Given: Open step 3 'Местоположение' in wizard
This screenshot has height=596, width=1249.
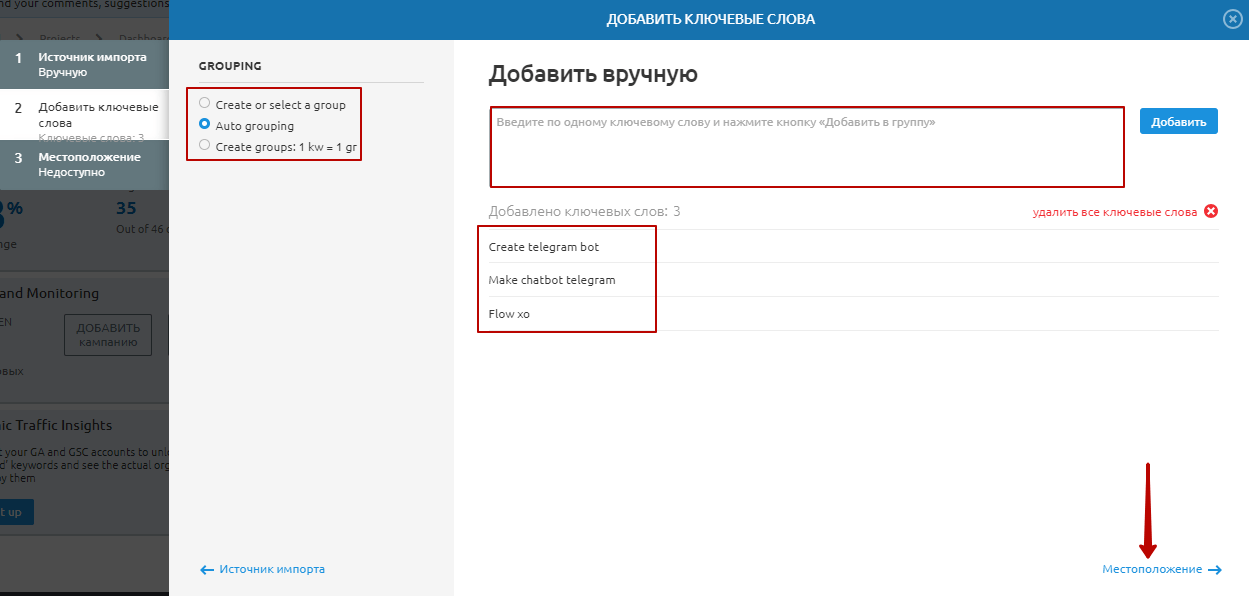Looking at the screenshot, I should [84, 165].
